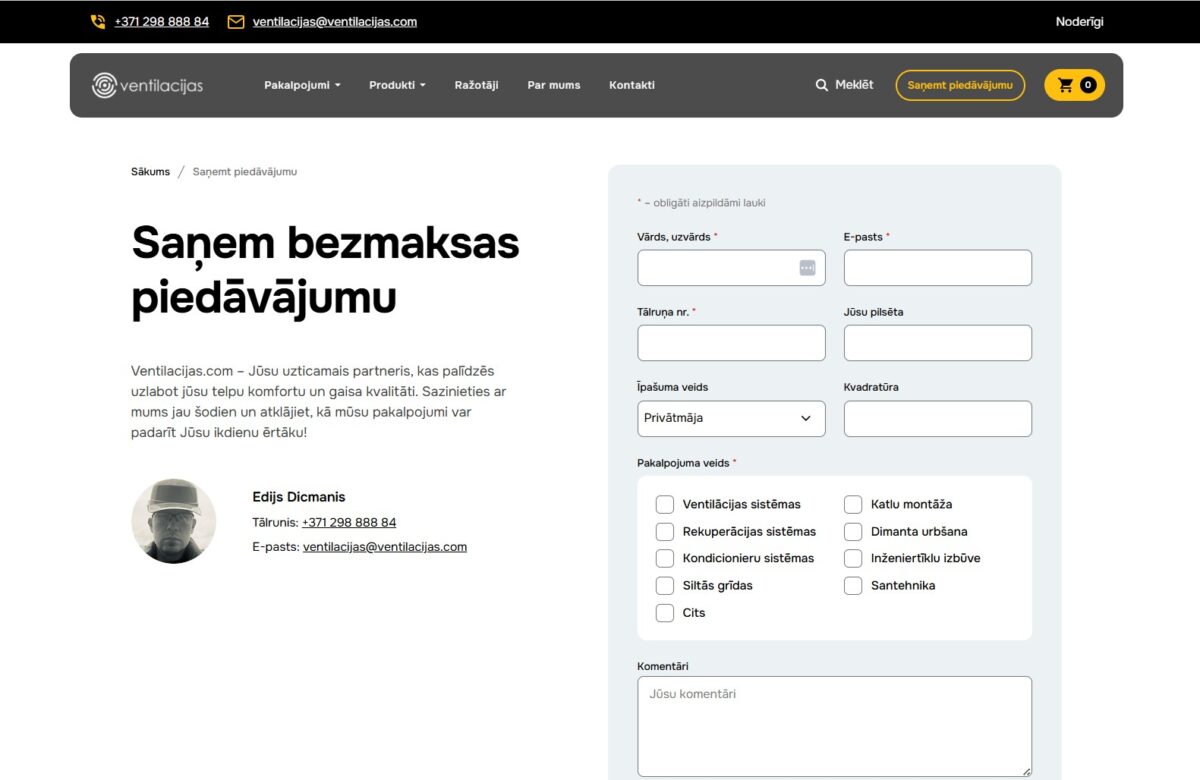Go to Sākums breadcrumb
This screenshot has width=1200, height=780.
(150, 172)
